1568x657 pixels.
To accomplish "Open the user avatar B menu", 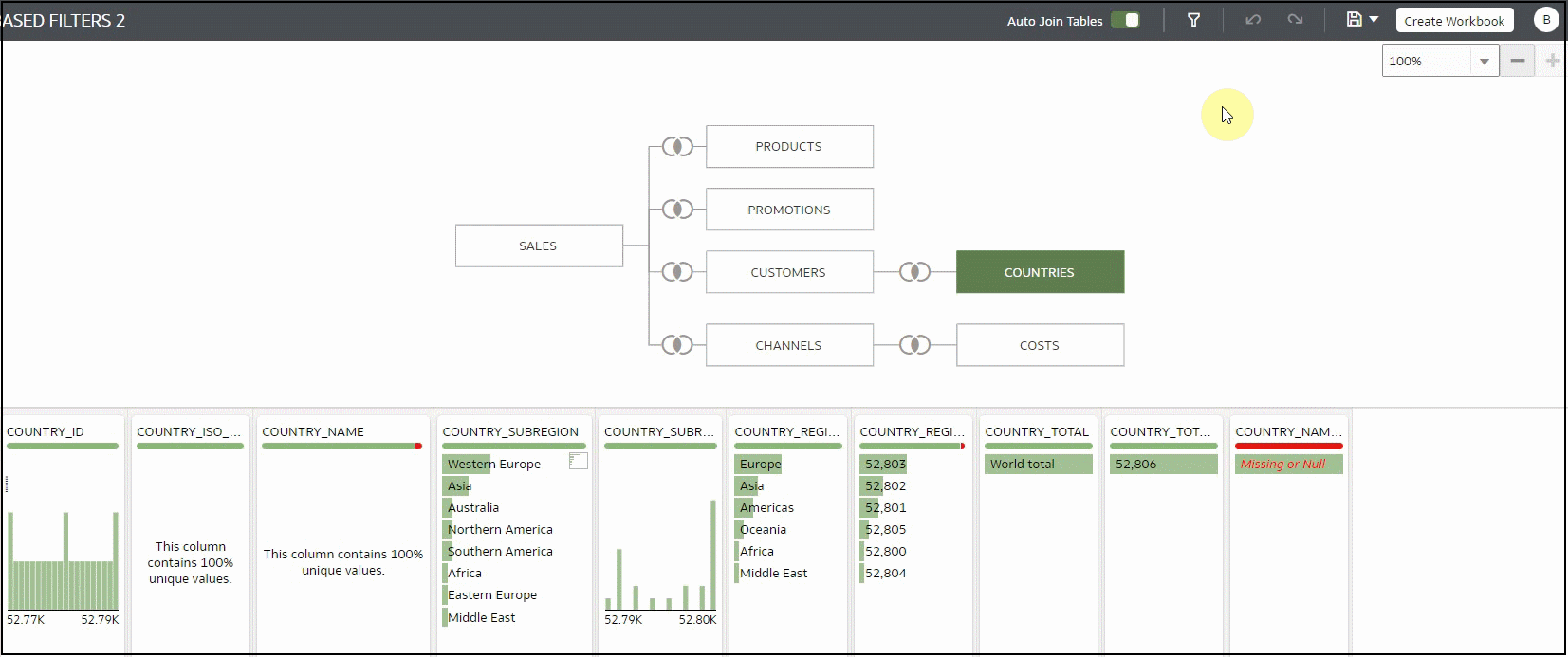I will click(1546, 20).
